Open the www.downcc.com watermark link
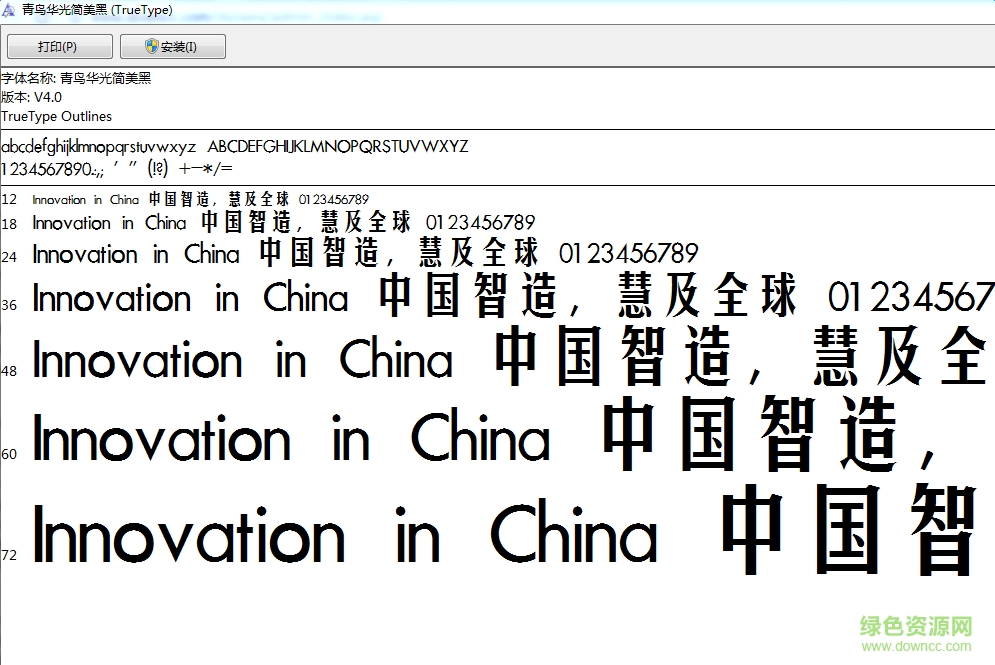This screenshot has height=665, width=995. (916, 648)
